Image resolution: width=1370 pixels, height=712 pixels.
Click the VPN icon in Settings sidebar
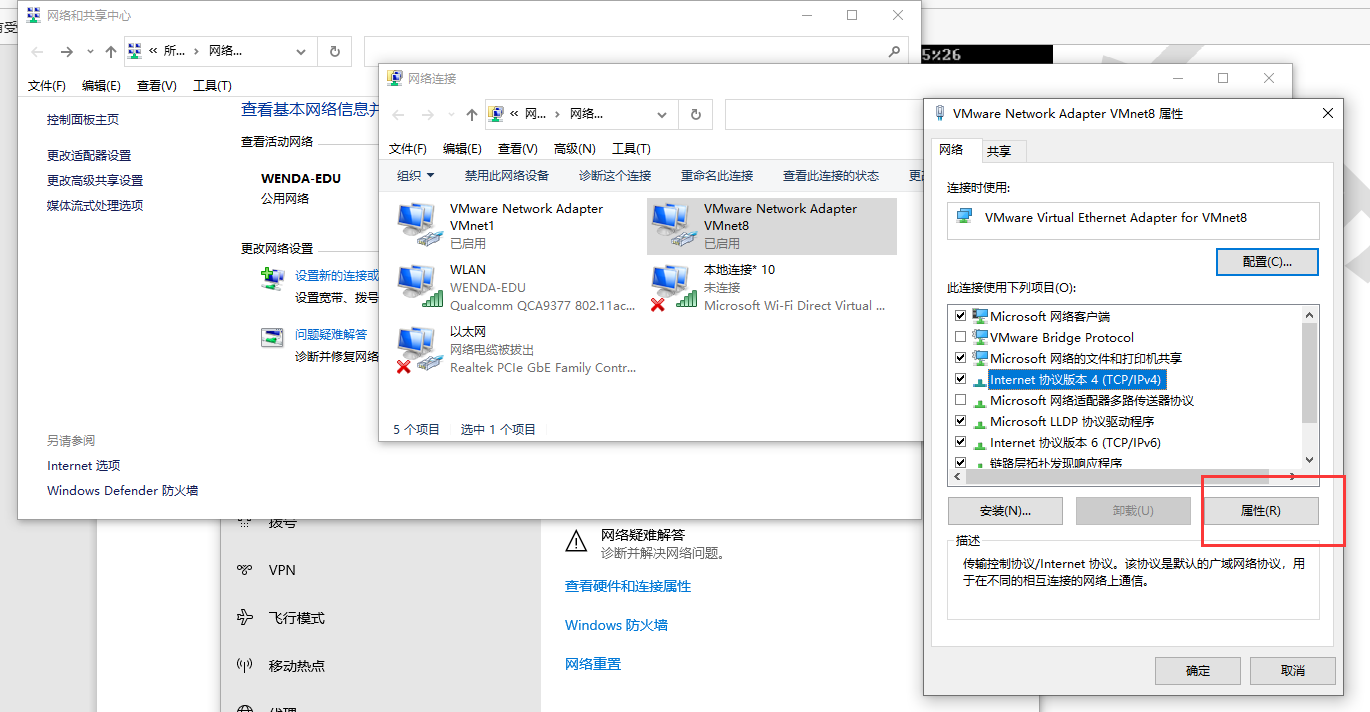tap(244, 570)
